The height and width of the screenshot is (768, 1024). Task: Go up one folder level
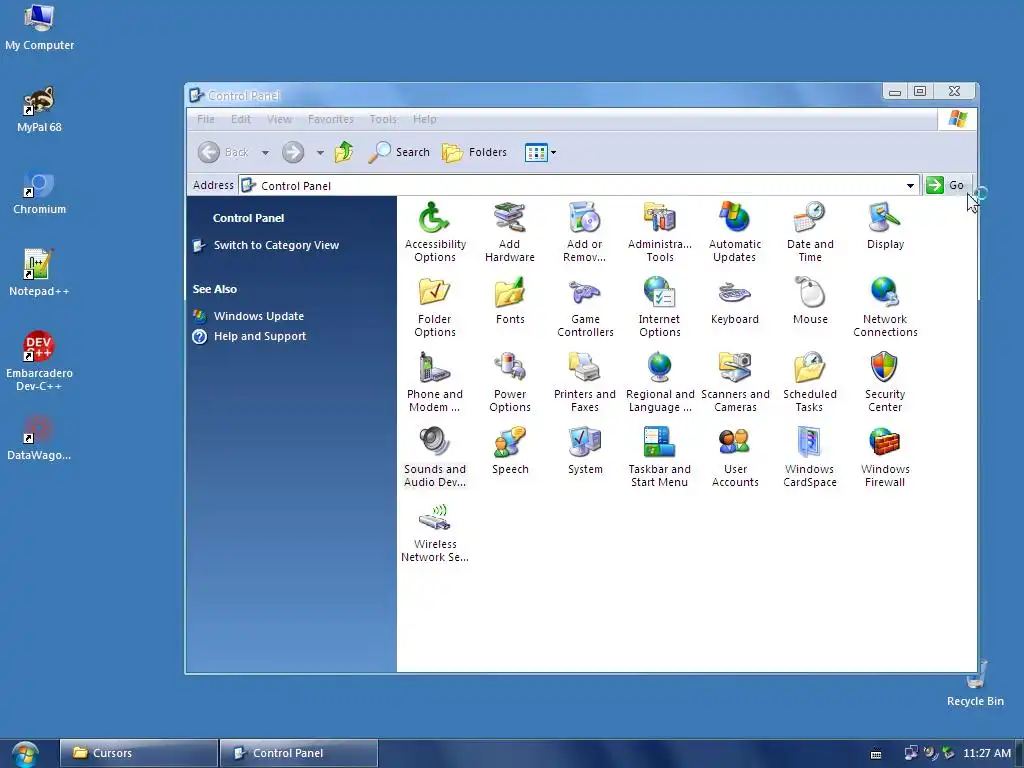[344, 152]
